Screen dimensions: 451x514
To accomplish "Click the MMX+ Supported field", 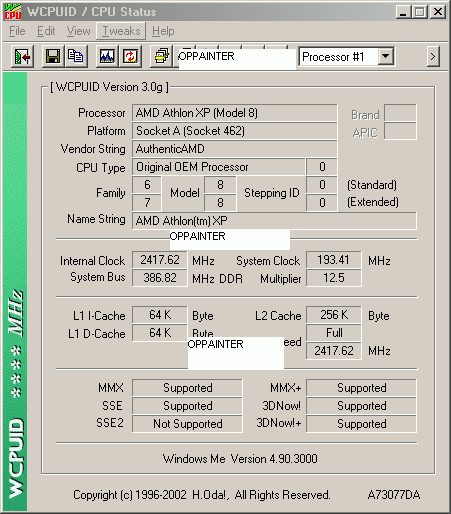I will coord(361,388).
